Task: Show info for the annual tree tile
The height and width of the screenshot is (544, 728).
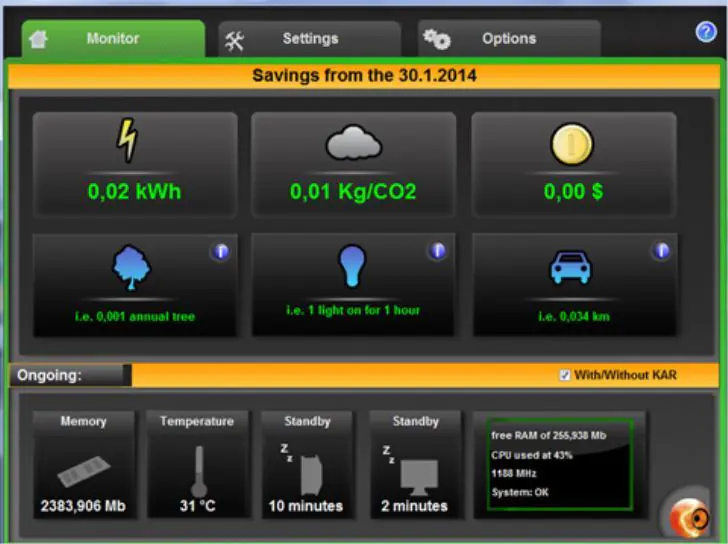Action: click(x=221, y=251)
